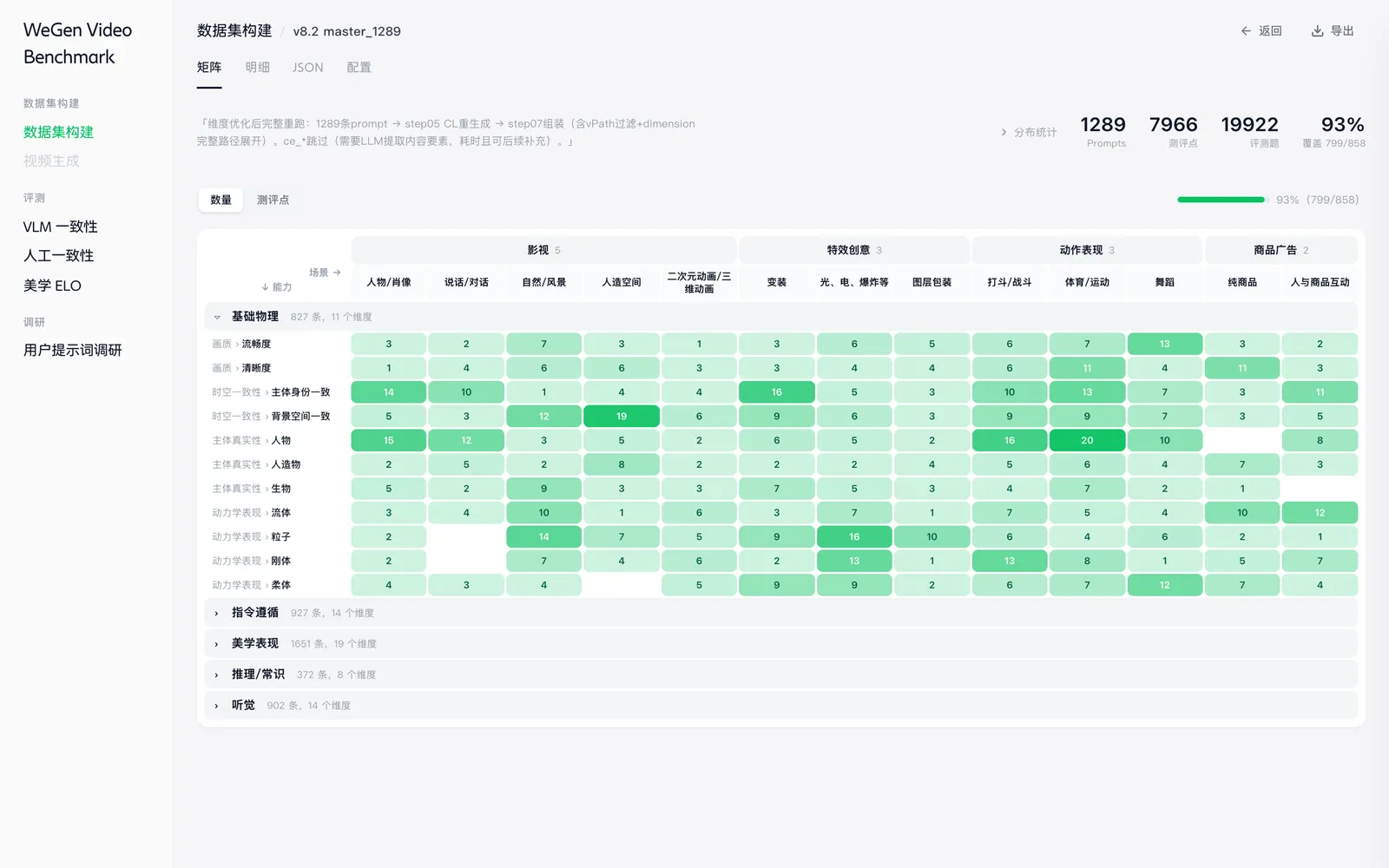Click the 人与商品互动 column header

pyautogui.click(x=1320, y=282)
